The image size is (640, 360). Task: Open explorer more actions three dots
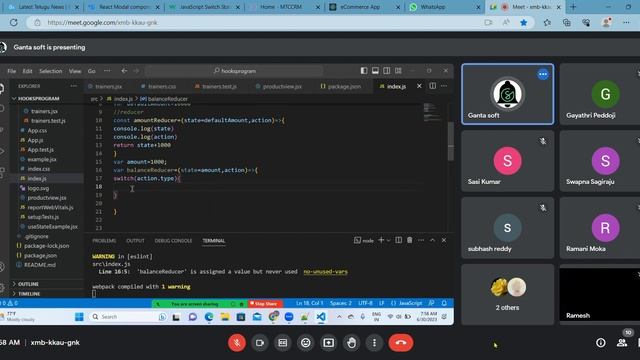[73, 86]
